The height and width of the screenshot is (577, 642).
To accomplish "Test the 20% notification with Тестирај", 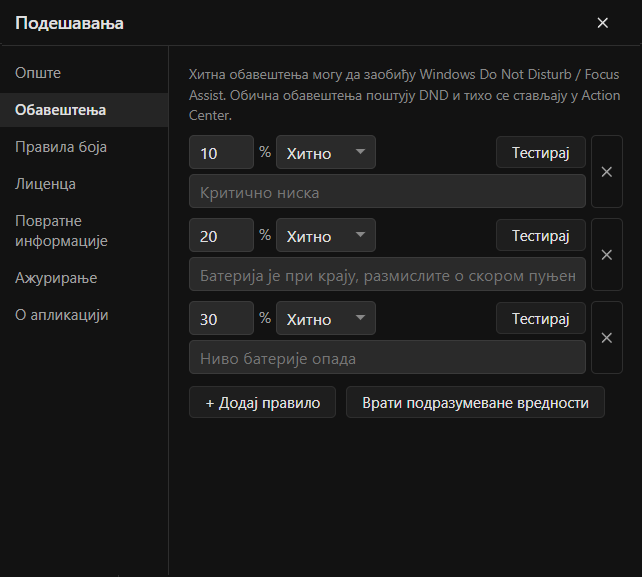I will [541, 235].
